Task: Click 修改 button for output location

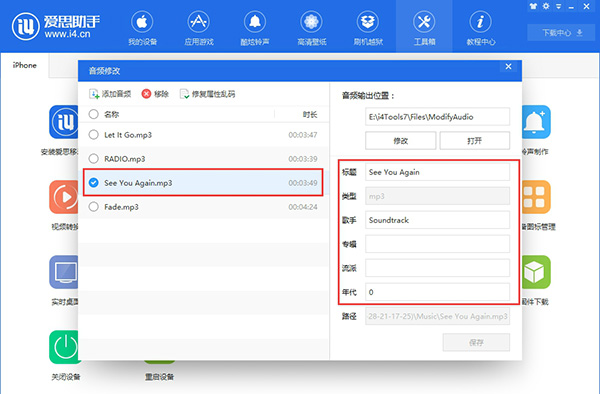Action: [x=401, y=141]
